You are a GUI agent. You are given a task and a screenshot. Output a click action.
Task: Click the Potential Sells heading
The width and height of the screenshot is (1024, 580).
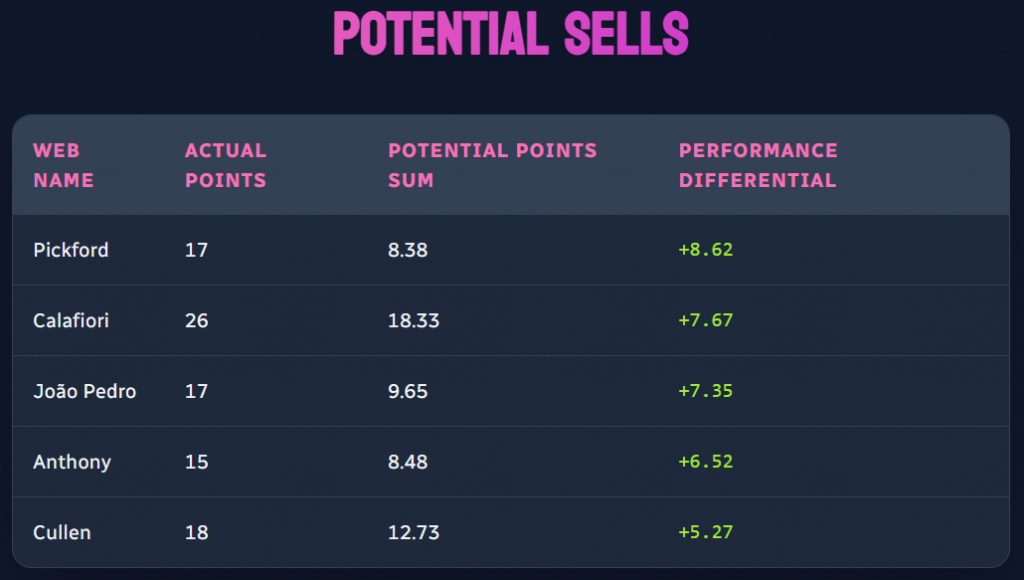(x=511, y=35)
